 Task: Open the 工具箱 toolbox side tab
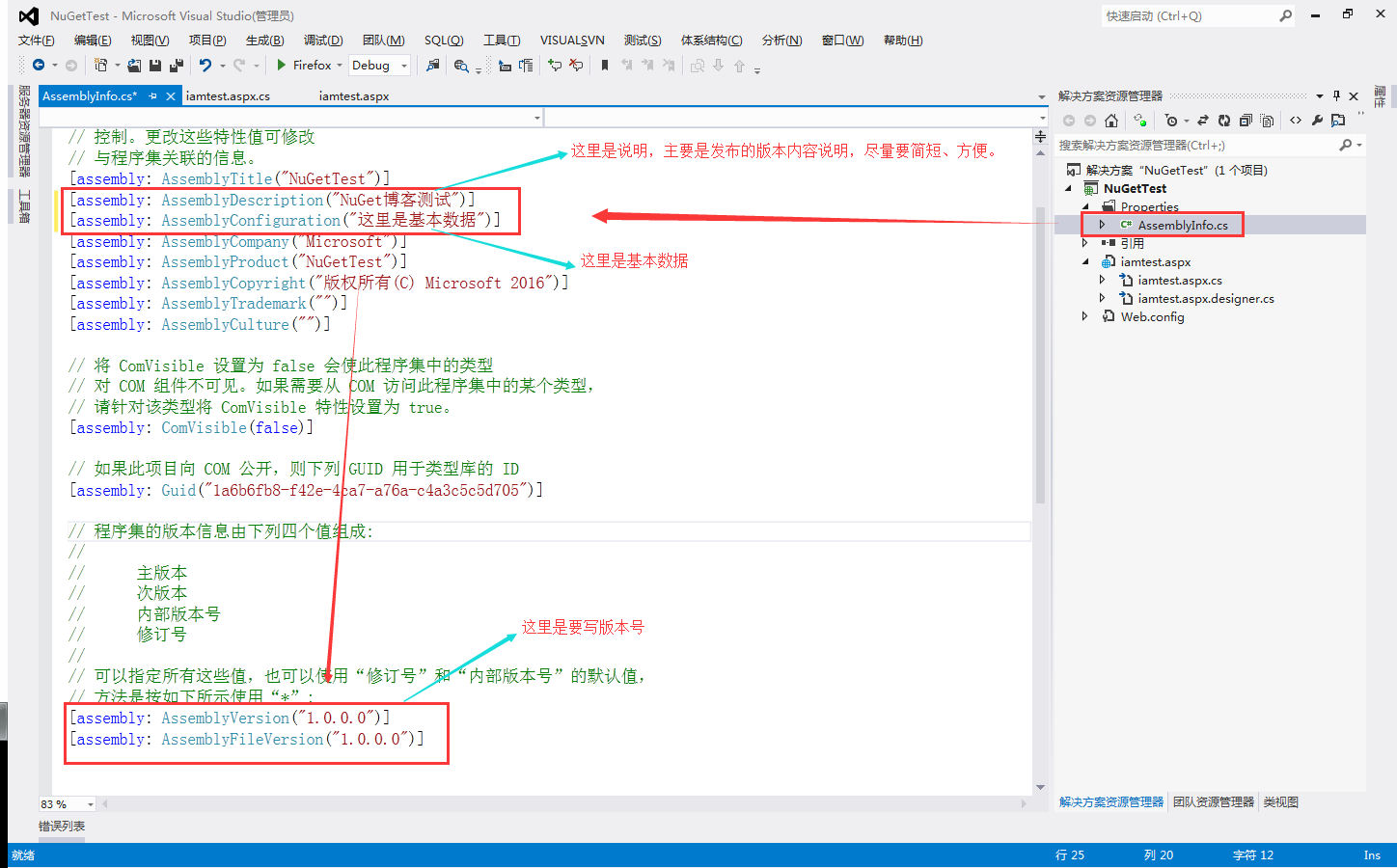click(x=24, y=206)
